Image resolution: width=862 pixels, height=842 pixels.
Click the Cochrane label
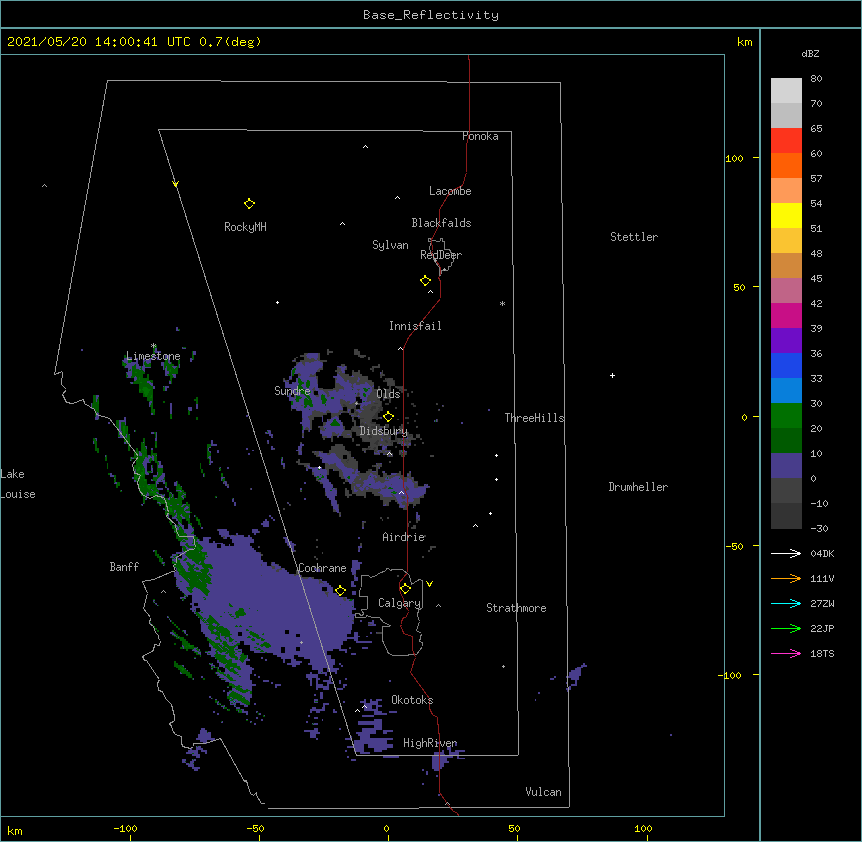tap(322, 568)
